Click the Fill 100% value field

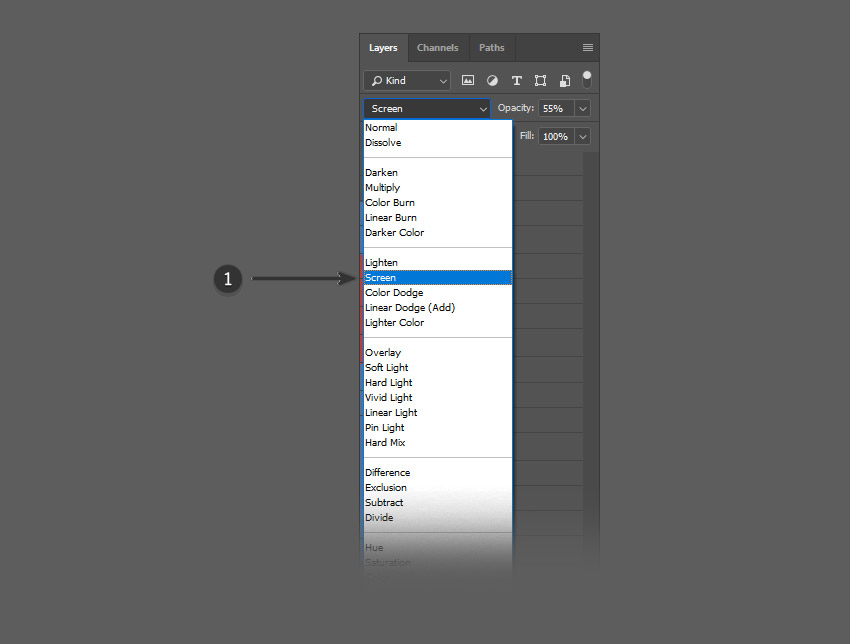(556, 137)
